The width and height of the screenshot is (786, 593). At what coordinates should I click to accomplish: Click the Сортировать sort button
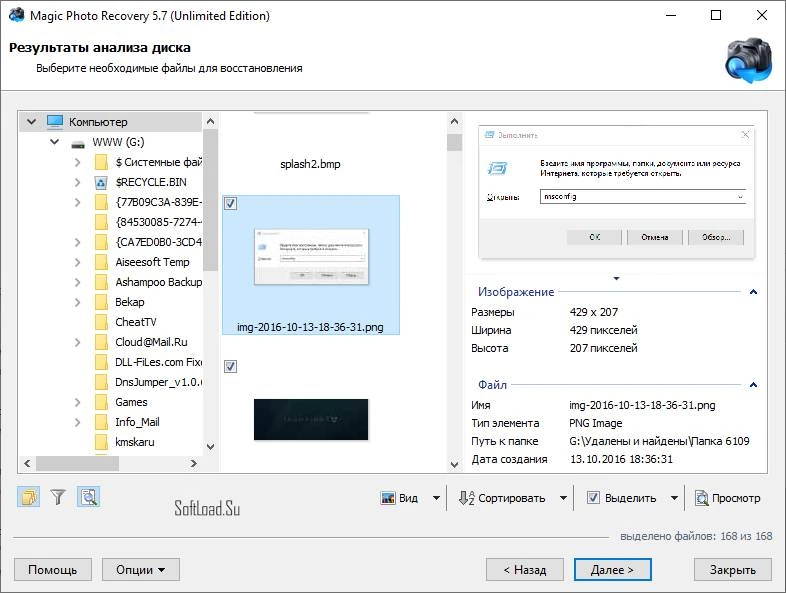pos(502,498)
